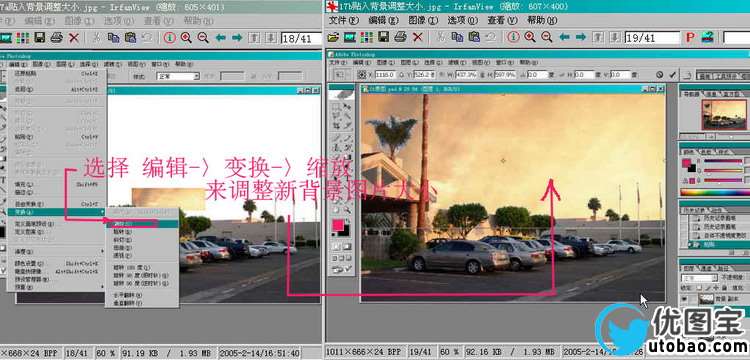Viewport: 750px width, 360px height.
Task: Select highlighted 缩放 item in transform submenu
Action: coord(142,224)
